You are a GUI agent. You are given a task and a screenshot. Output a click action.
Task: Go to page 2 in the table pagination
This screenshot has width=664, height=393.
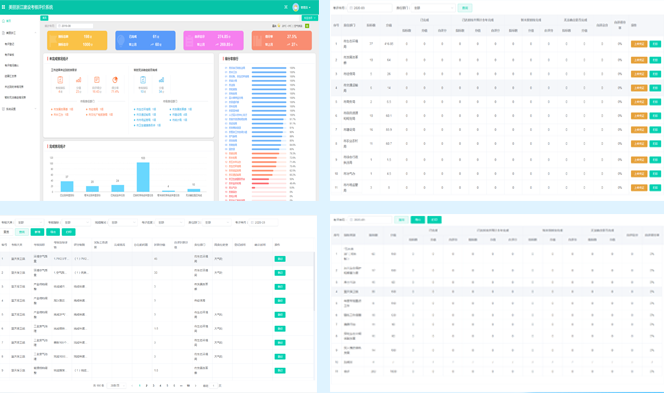(147, 386)
